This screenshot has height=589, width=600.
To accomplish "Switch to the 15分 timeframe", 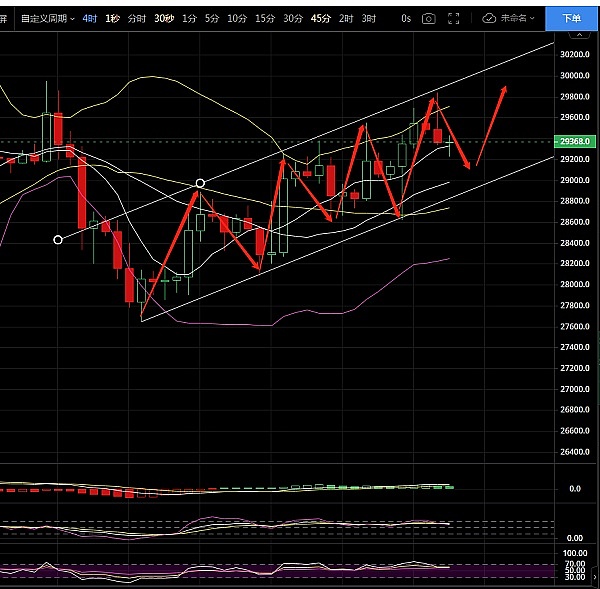I will tap(265, 18).
